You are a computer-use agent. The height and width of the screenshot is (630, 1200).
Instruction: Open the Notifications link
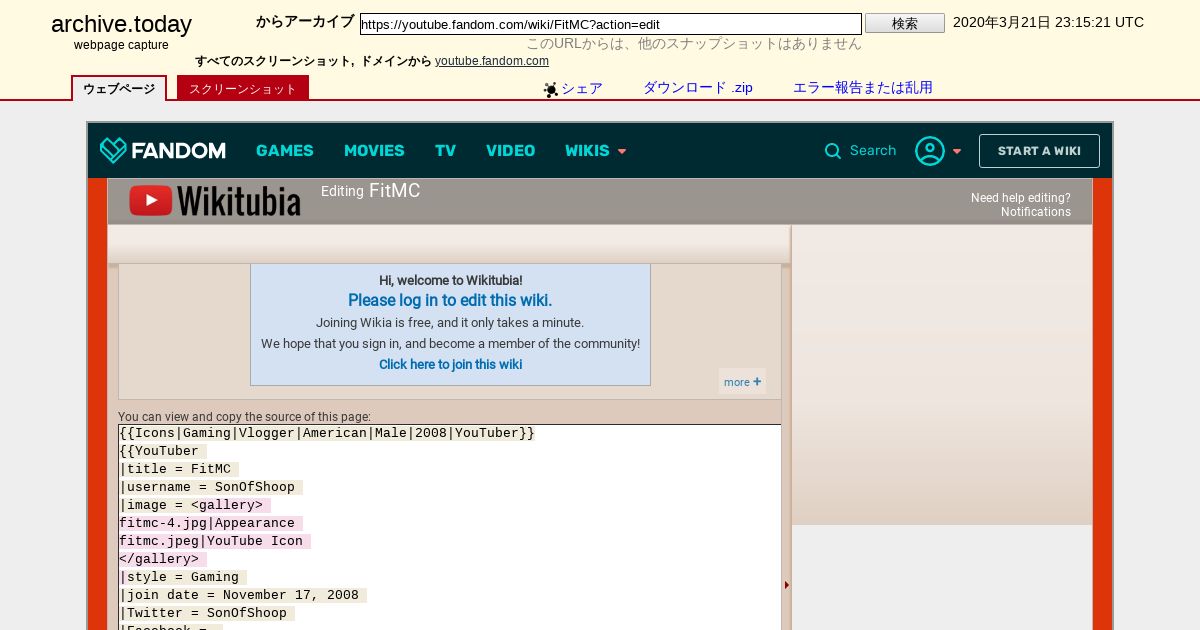[1036, 212]
